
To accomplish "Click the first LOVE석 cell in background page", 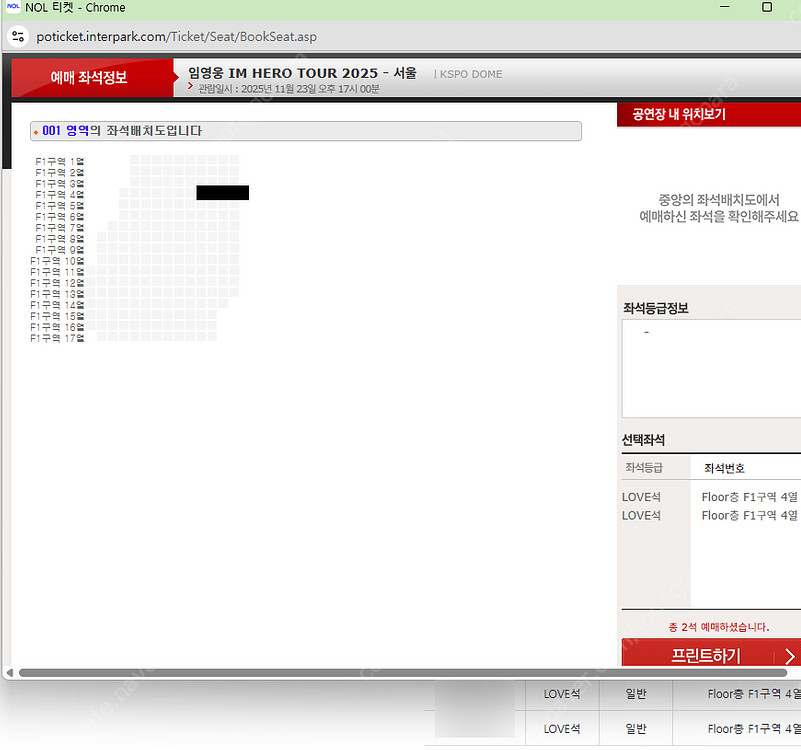I will pos(561,694).
